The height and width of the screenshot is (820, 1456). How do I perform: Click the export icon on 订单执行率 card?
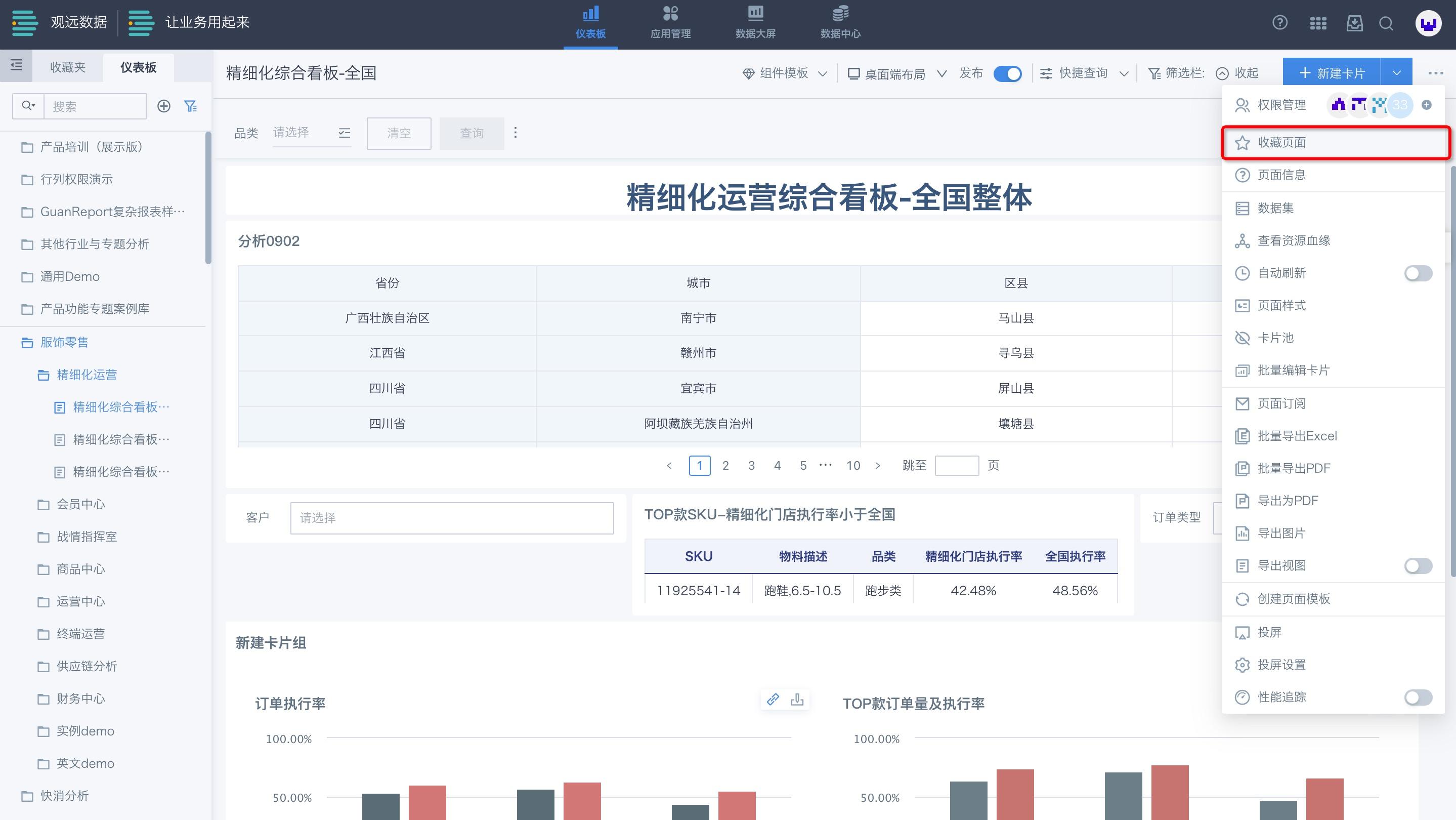click(x=797, y=699)
